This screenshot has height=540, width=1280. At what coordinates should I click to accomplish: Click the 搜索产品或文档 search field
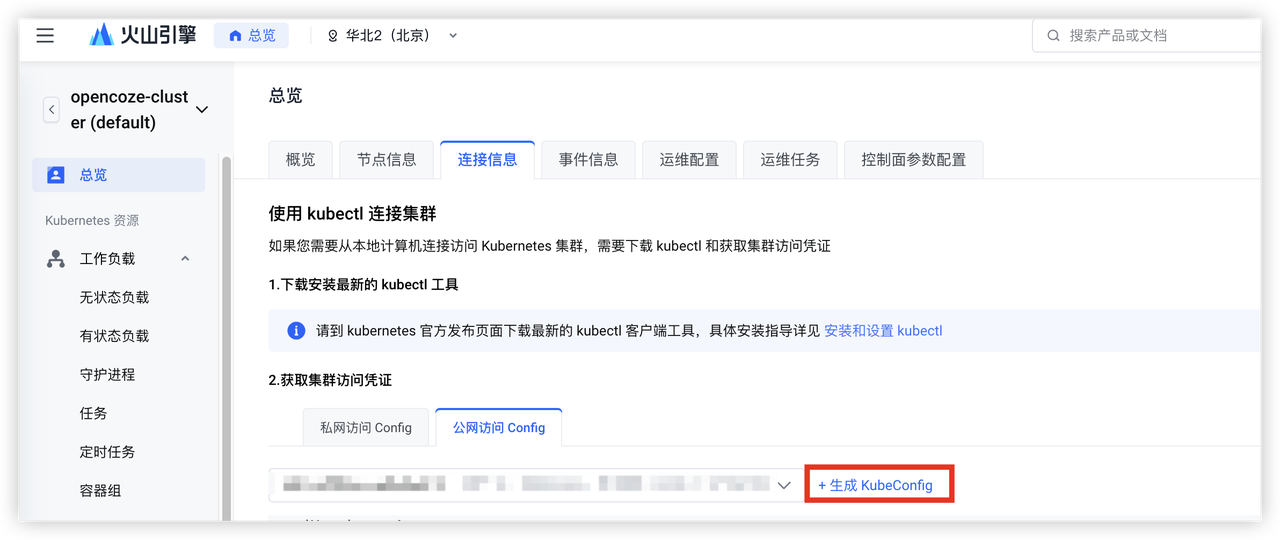click(x=1150, y=36)
